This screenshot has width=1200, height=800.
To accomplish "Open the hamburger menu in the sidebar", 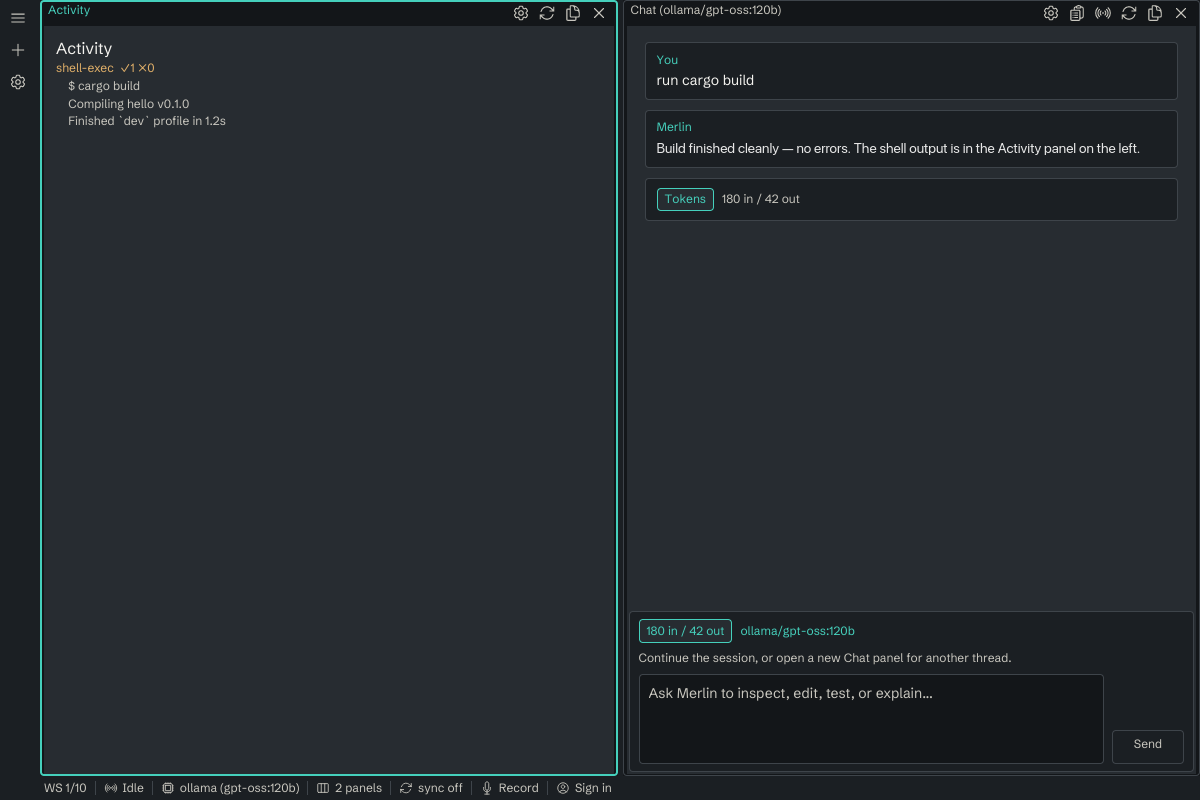I will tap(18, 18).
